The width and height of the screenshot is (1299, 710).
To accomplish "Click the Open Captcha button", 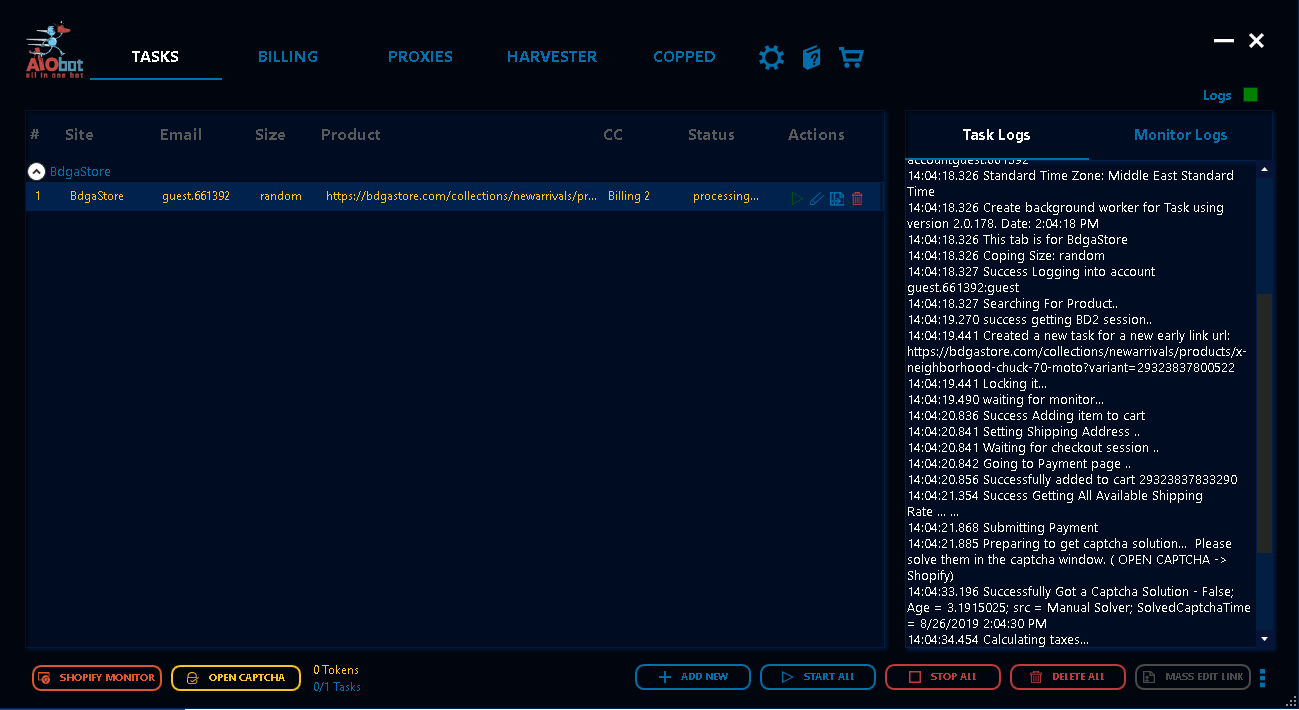I will click(236, 678).
